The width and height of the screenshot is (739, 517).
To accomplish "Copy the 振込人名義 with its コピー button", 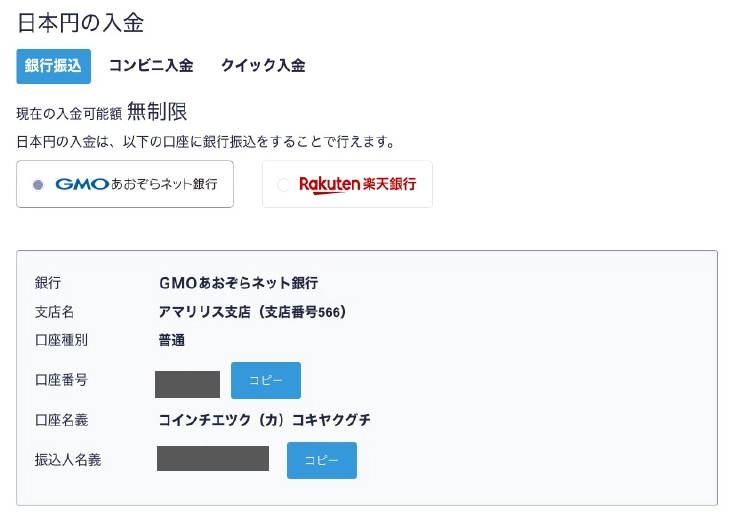I will pyautogui.click(x=322, y=460).
